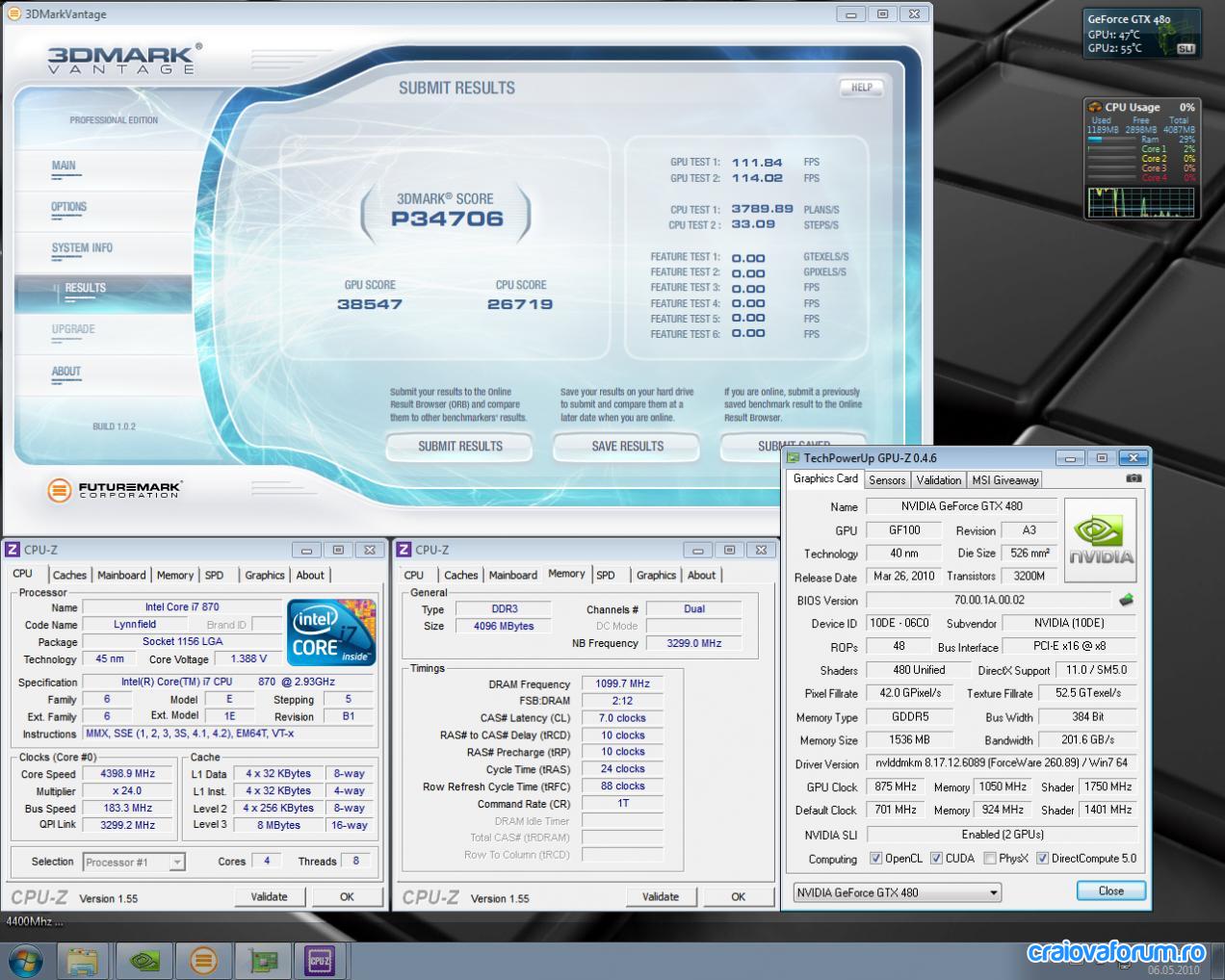
Task: Click the left CPU-Z window title icon
Action: [x=13, y=550]
